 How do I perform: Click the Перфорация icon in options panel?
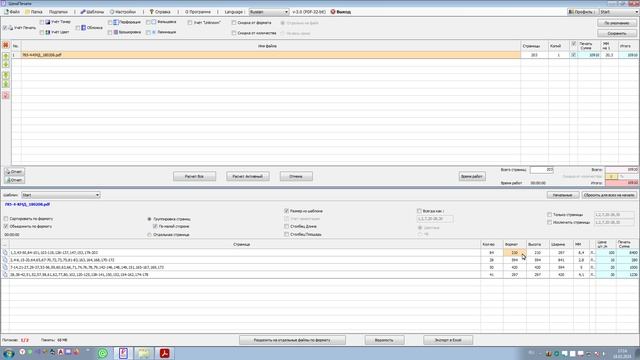[116, 22]
